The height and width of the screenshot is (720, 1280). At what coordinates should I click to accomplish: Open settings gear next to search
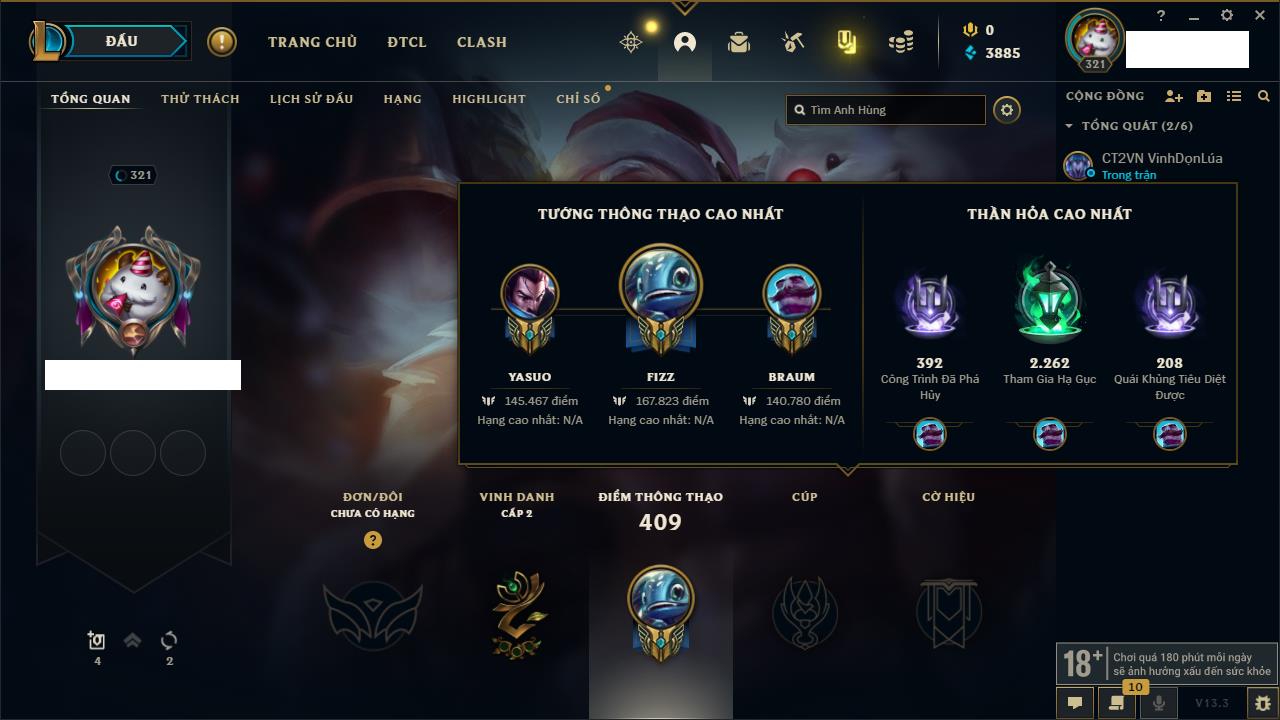[1007, 110]
